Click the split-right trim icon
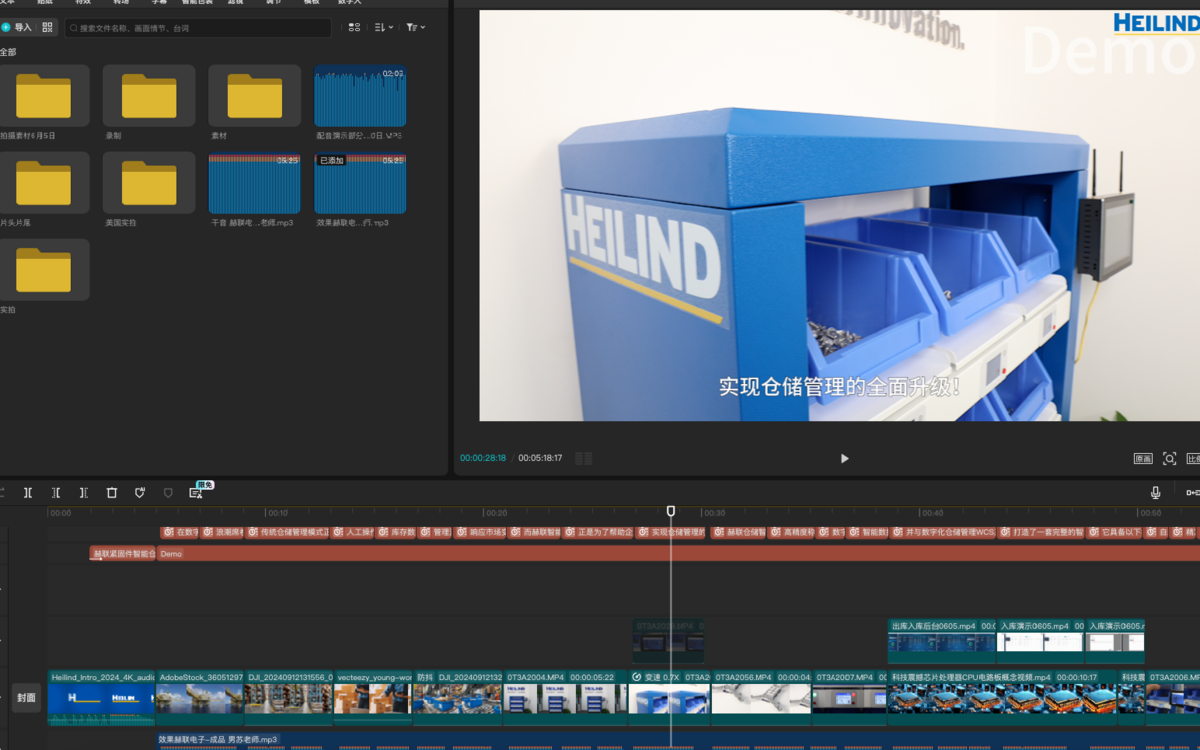1200x750 pixels. pyautogui.click(x=84, y=493)
